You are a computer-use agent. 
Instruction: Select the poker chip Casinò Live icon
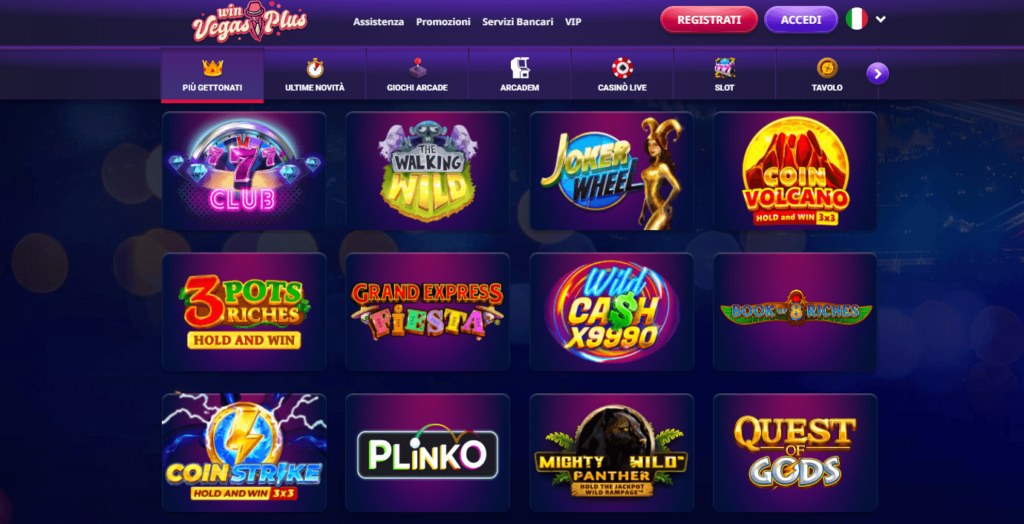pos(622,67)
